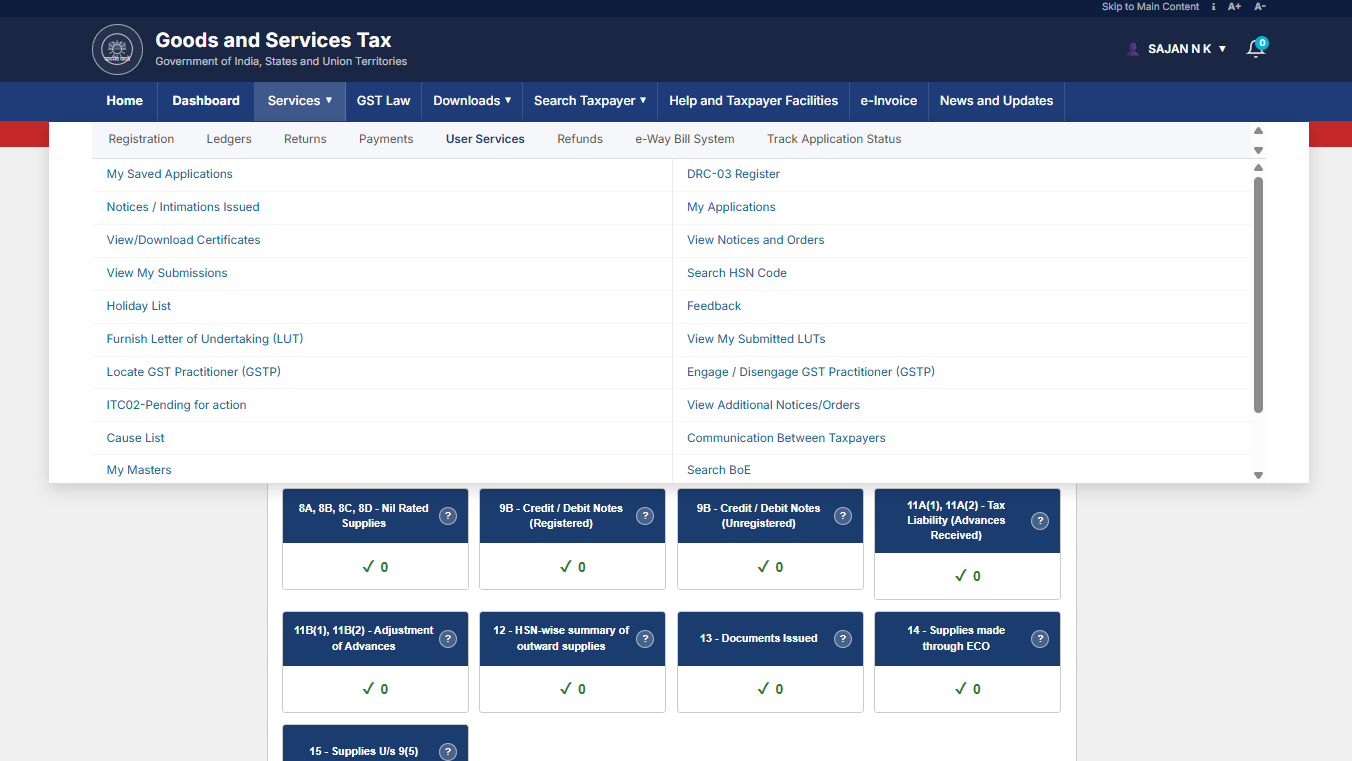
Task: Click the list scrollbar down arrow at bottom
Action: [1259, 476]
